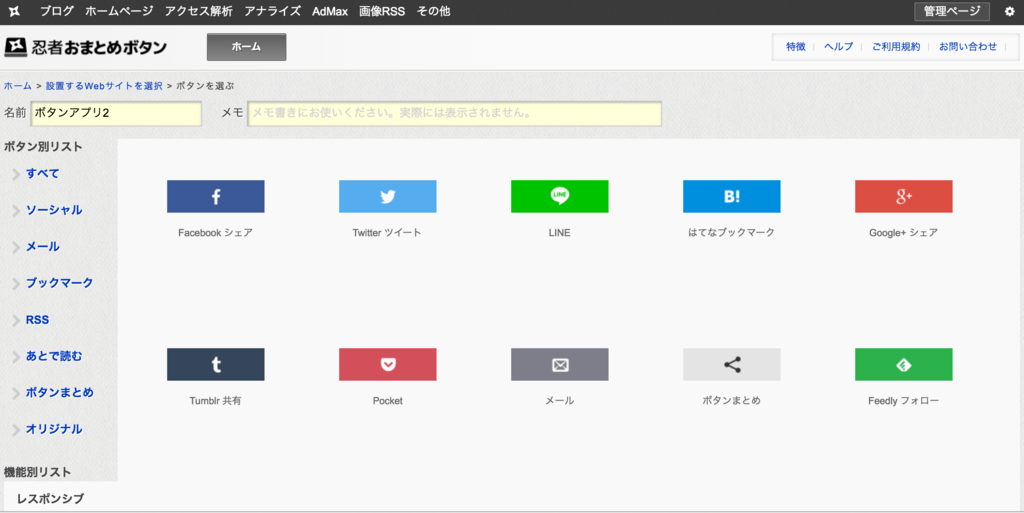Click the 忍者おまとめボタン site logo
This screenshot has width=1024, height=513.
[x=86, y=47]
